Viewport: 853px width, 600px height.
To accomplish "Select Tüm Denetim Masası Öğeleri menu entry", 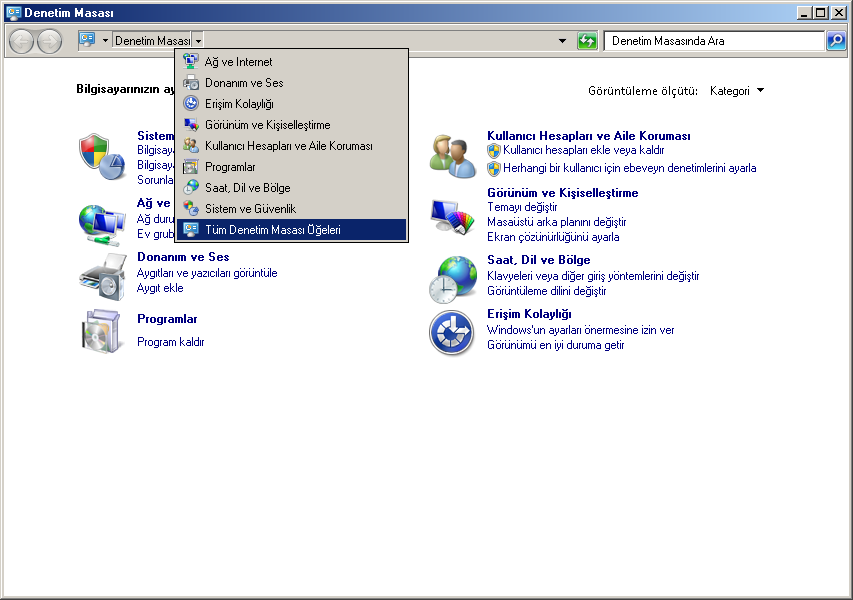I will 292,230.
